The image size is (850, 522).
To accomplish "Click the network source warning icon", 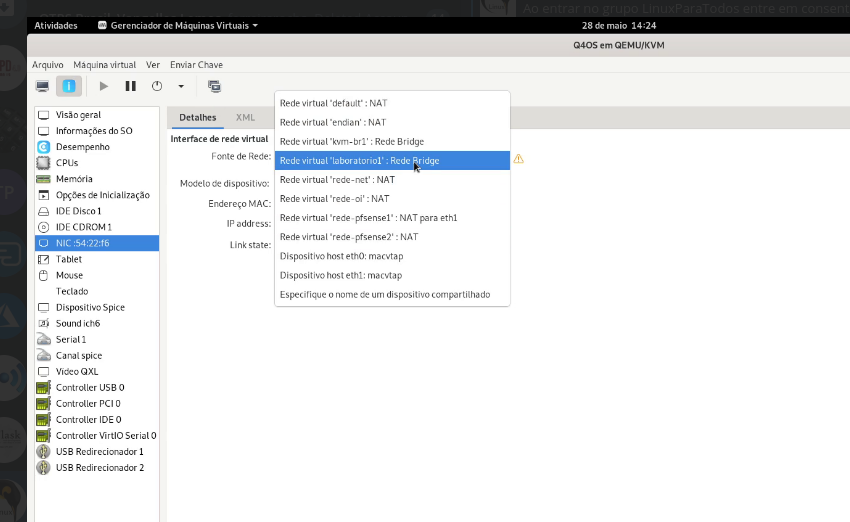I will coord(519,159).
